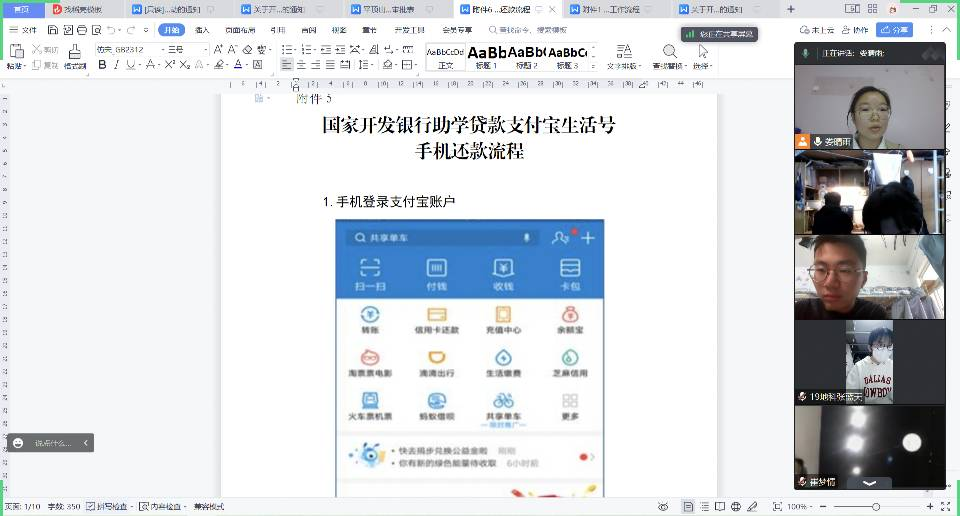
Task: Open the text layout tool icon
Action: pyautogui.click(x=624, y=51)
